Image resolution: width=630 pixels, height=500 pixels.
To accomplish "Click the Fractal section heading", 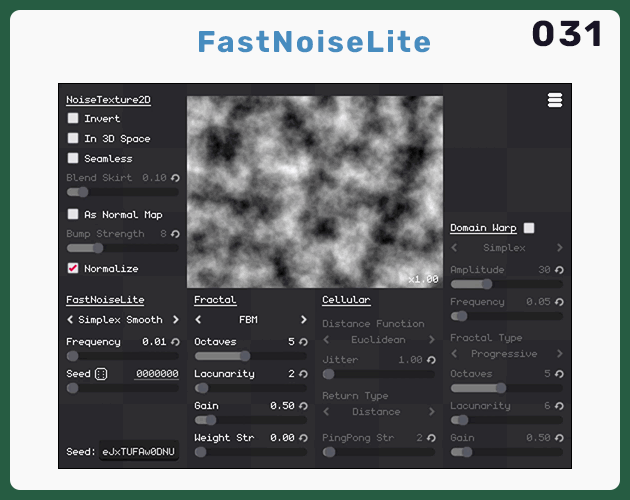I will coord(215,300).
